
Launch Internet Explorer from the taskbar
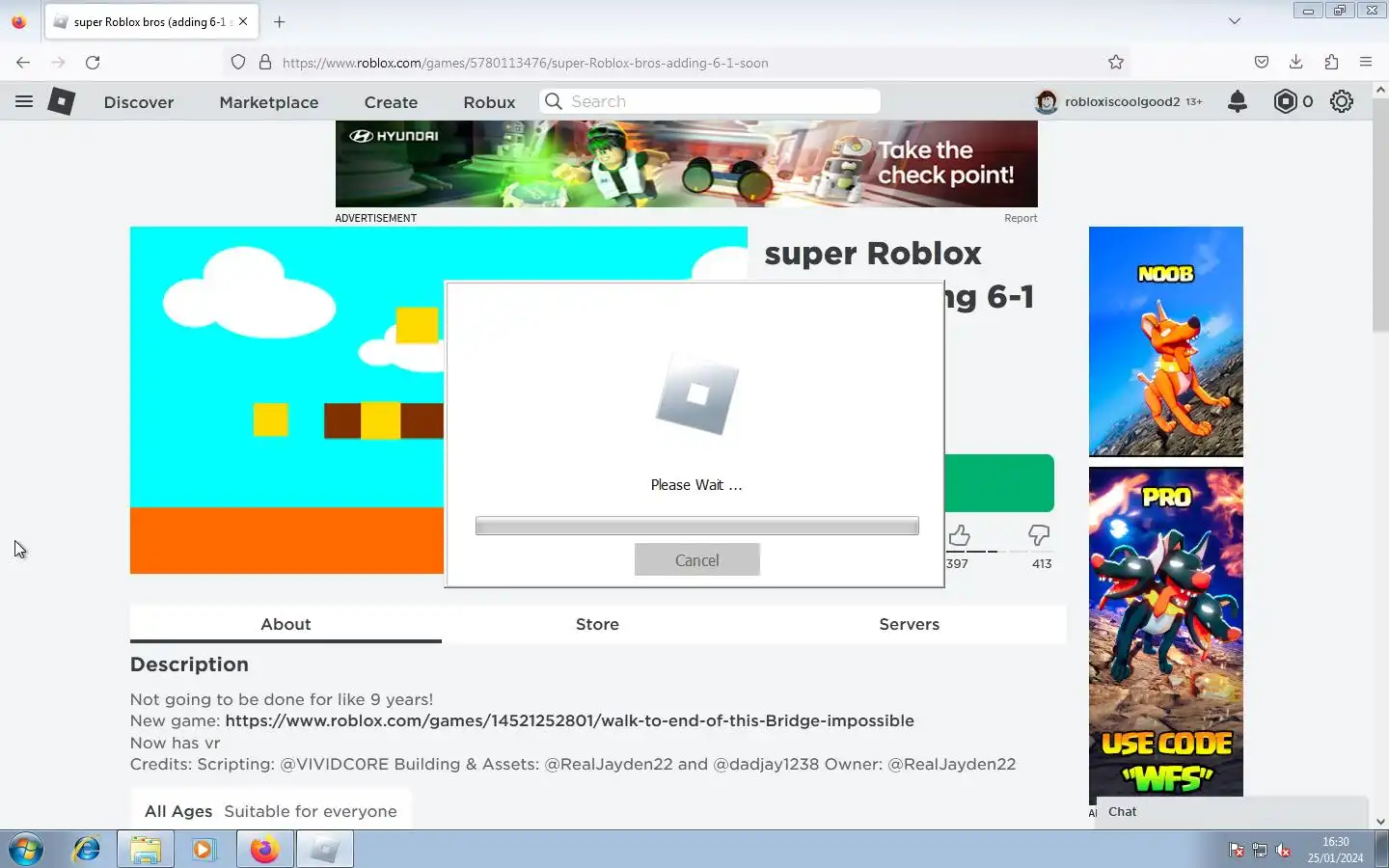pos(87,850)
